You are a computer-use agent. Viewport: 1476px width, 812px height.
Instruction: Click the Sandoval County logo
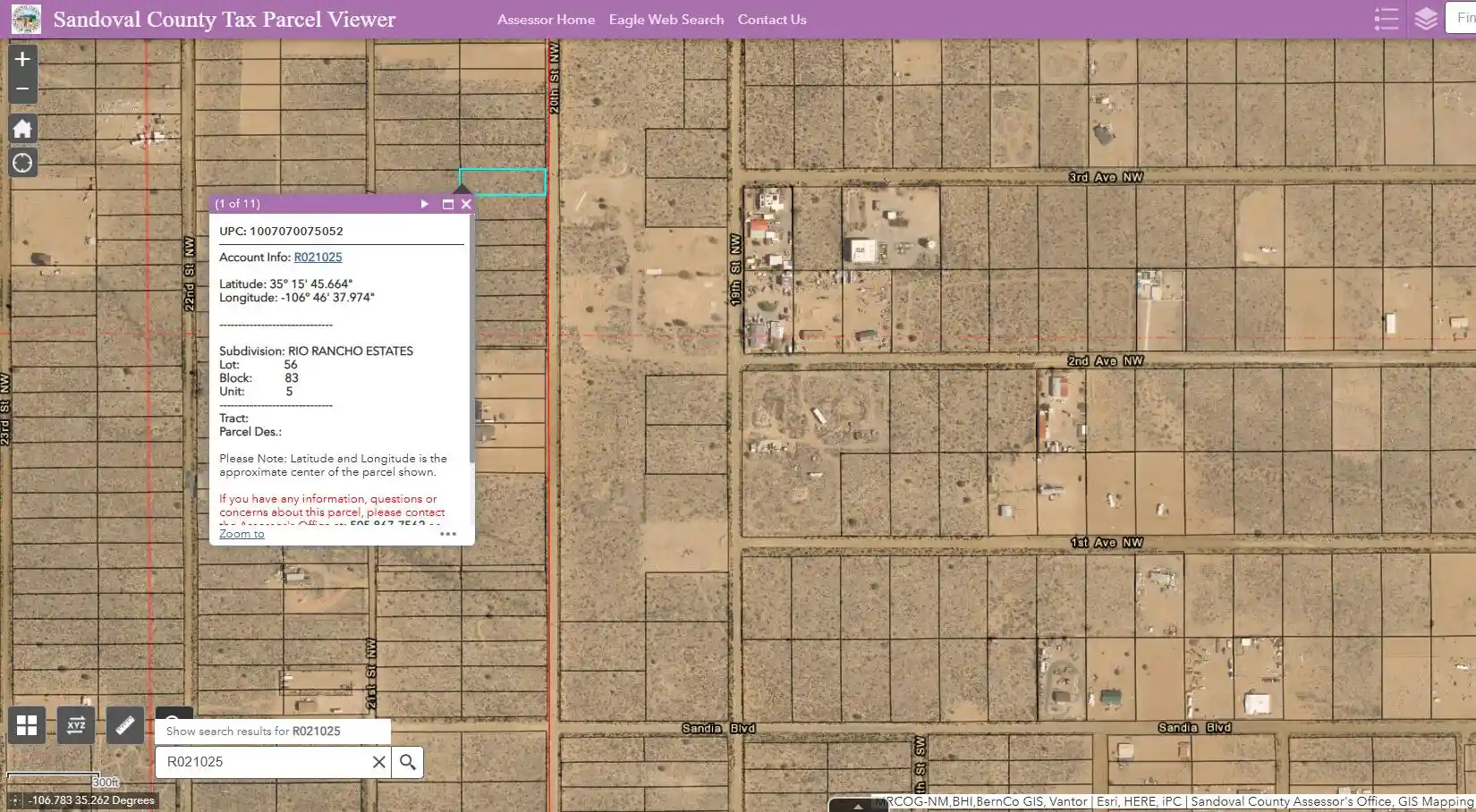(x=26, y=19)
